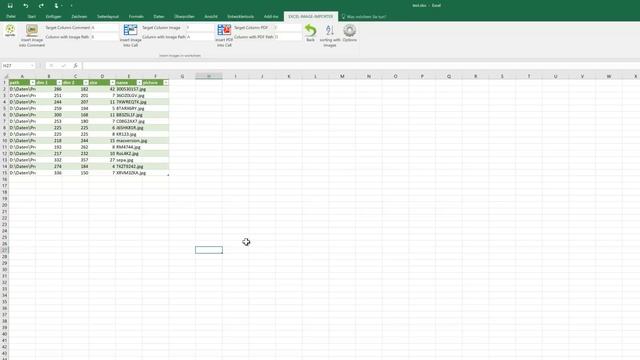
Task: Open the filter dropdown on the dim 2 header
Action: (86, 83)
